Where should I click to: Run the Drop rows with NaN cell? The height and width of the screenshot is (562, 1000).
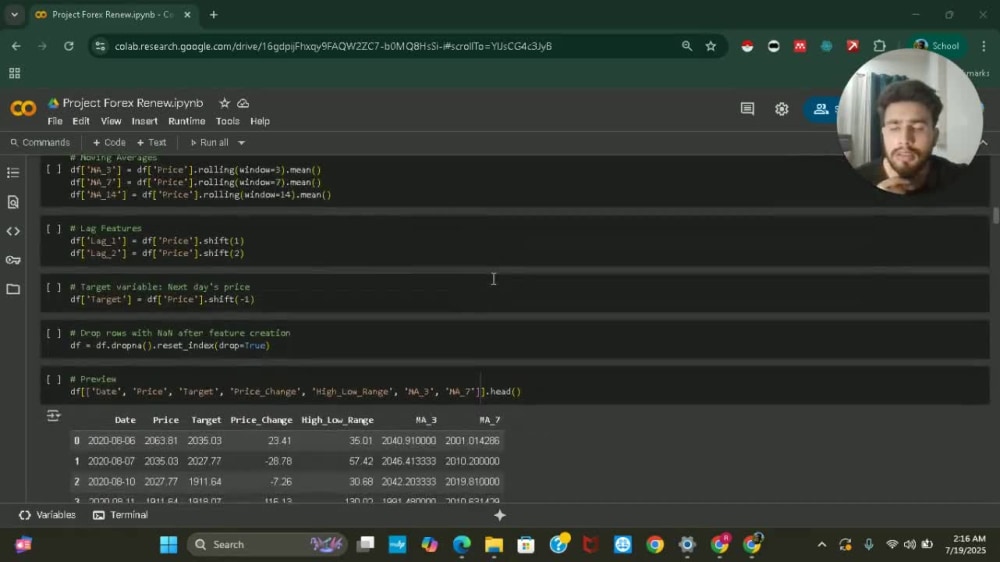click(54, 333)
